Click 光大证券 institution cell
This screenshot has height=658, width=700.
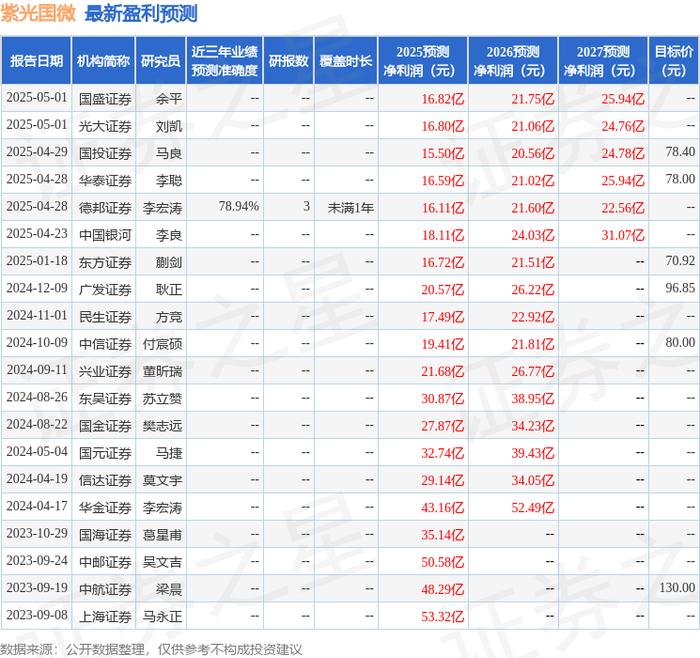tap(105, 126)
